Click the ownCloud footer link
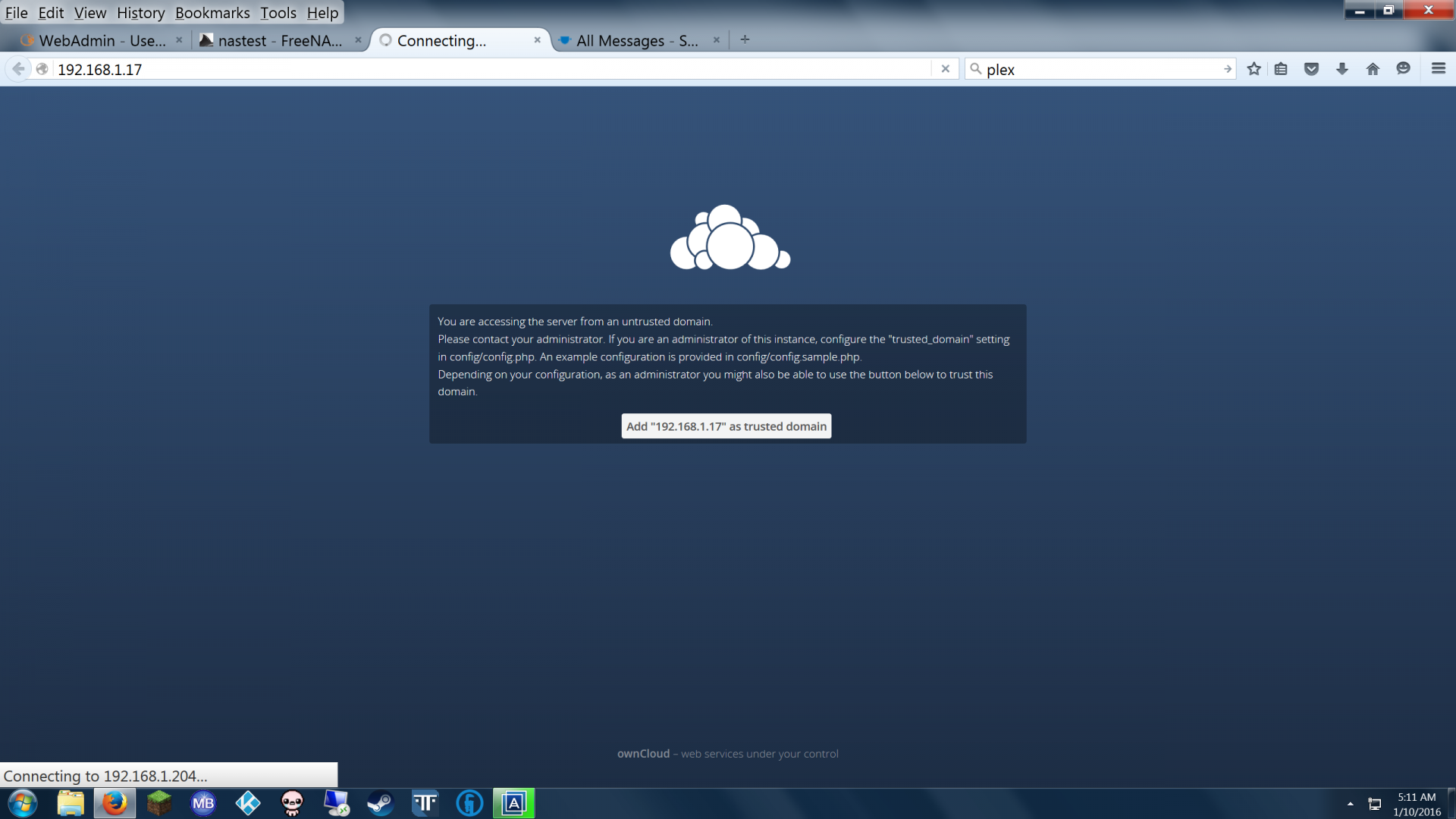 [x=643, y=754]
